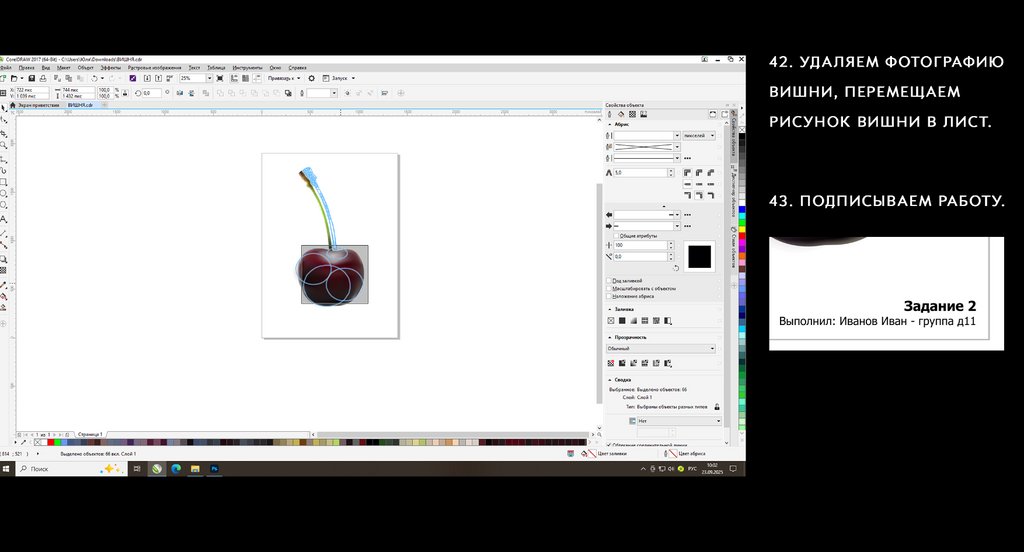Click the mirror vertically icon
The height and width of the screenshot is (552, 1024).
191,93
